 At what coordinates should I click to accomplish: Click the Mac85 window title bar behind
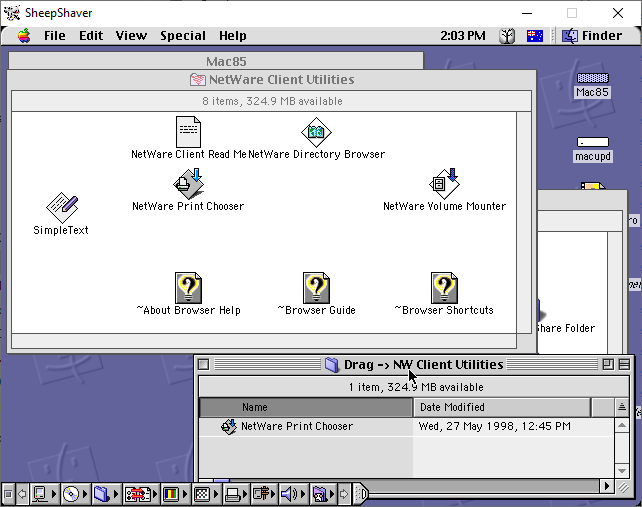pyautogui.click(x=216, y=61)
